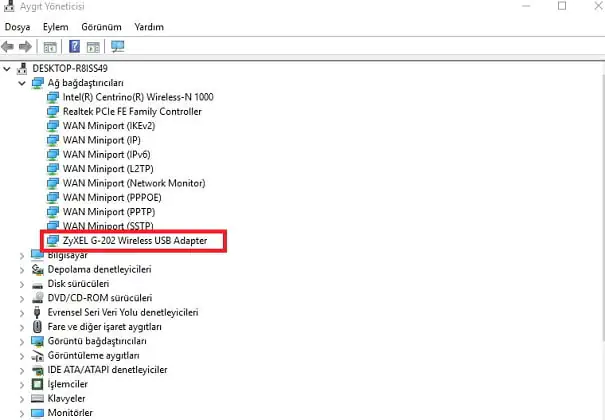Screen dimensions: 605x420
Task: Click icon beside WAN Miniport (PPPOE)
Action: pos(53,197)
